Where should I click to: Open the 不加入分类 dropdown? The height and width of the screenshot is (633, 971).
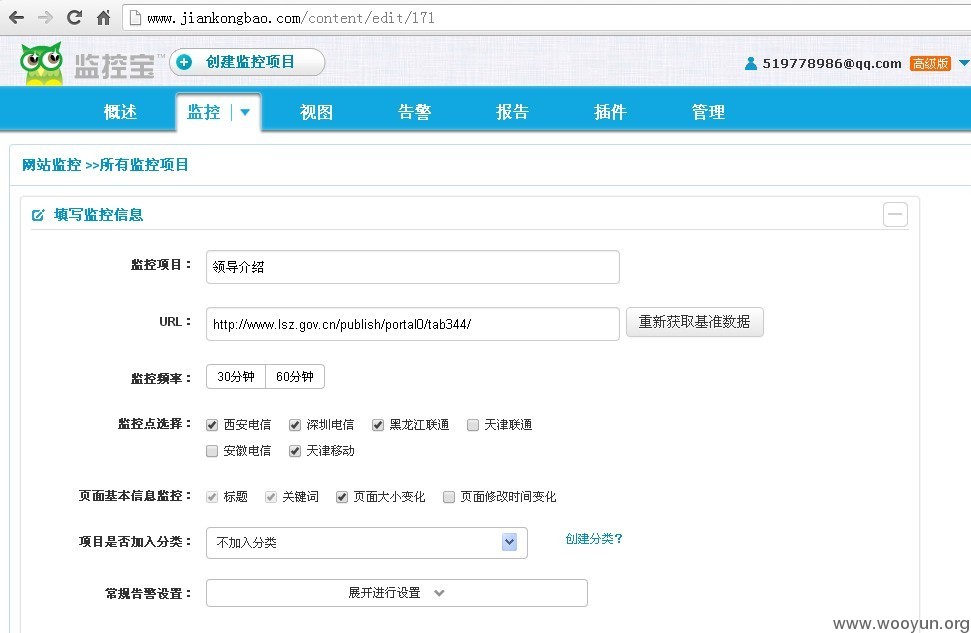(367, 543)
